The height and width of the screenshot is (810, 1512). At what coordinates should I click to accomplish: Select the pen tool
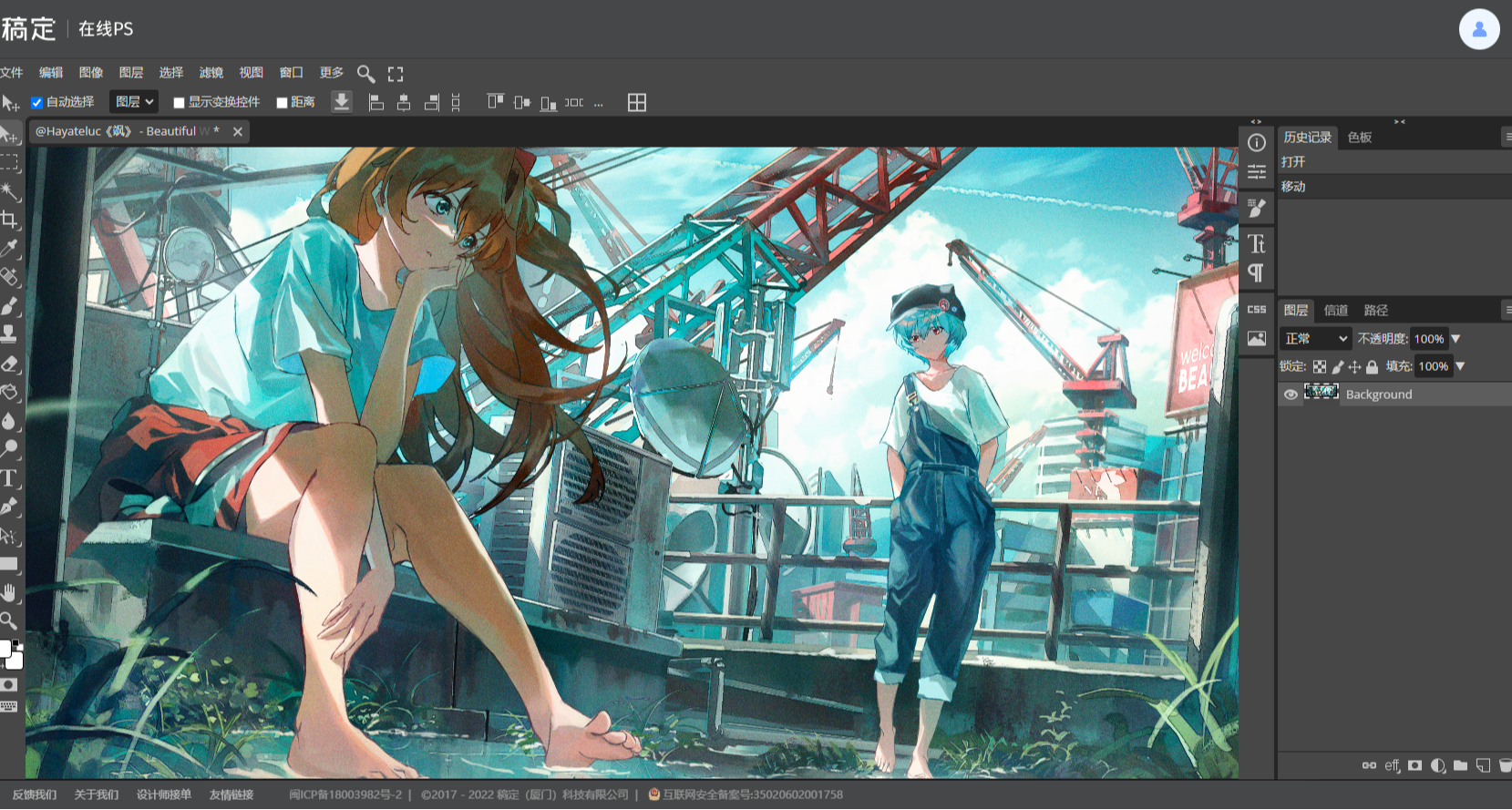click(x=9, y=506)
